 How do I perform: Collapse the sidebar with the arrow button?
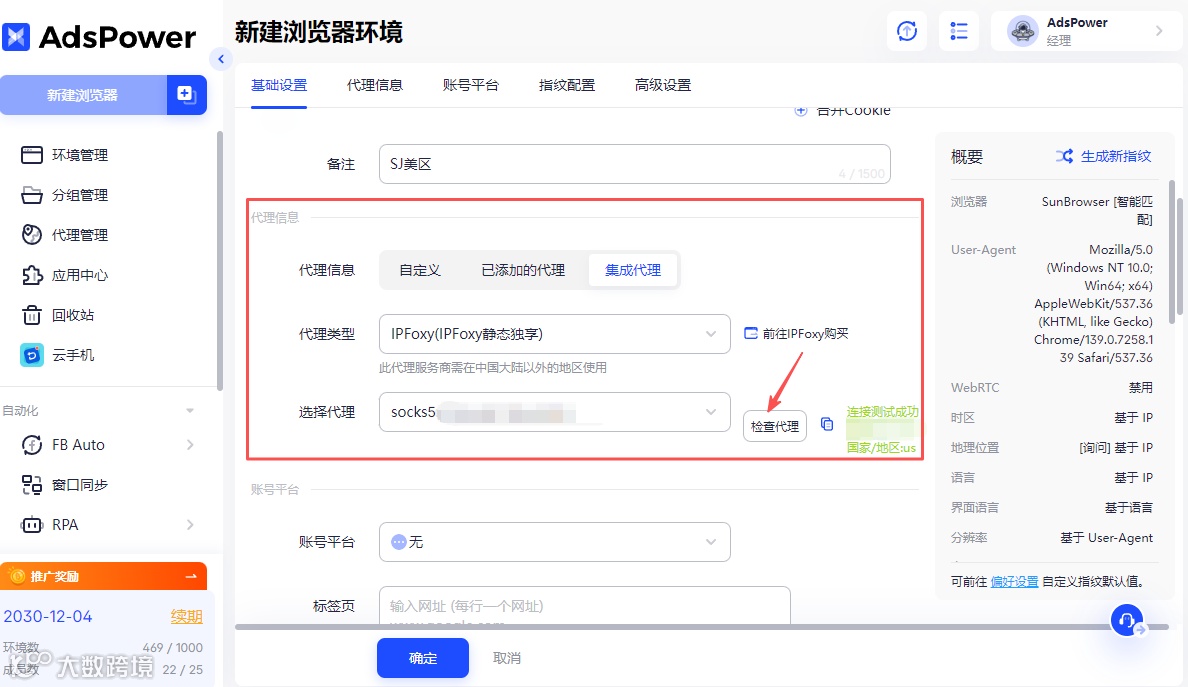point(220,59)
